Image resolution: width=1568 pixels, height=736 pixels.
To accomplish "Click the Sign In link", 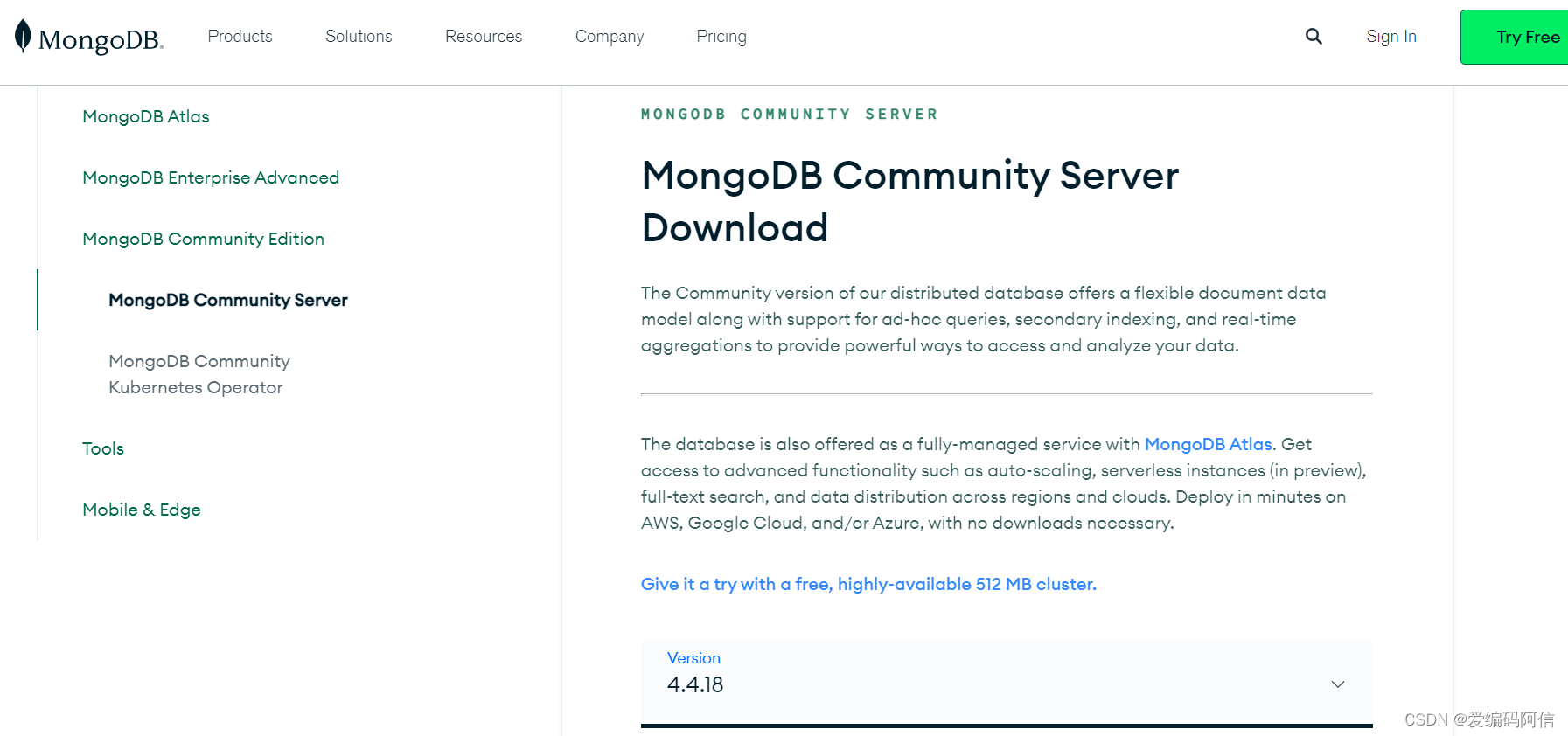I will pyautogui.click(x=1391, y=37).
